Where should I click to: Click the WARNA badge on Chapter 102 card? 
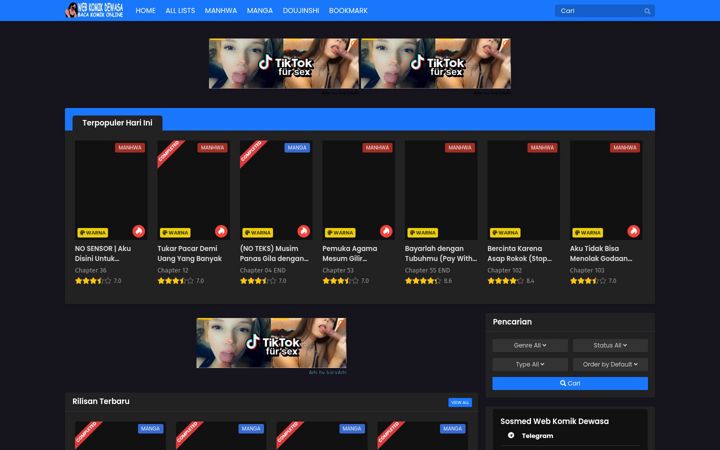[505, 233]
